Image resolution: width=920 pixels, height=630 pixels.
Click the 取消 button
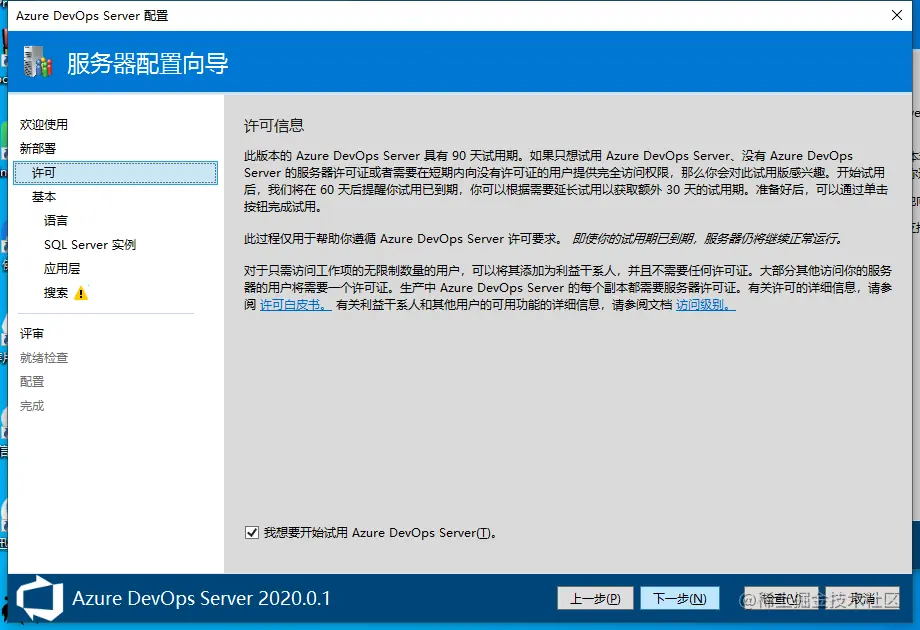tap(862, 598)
